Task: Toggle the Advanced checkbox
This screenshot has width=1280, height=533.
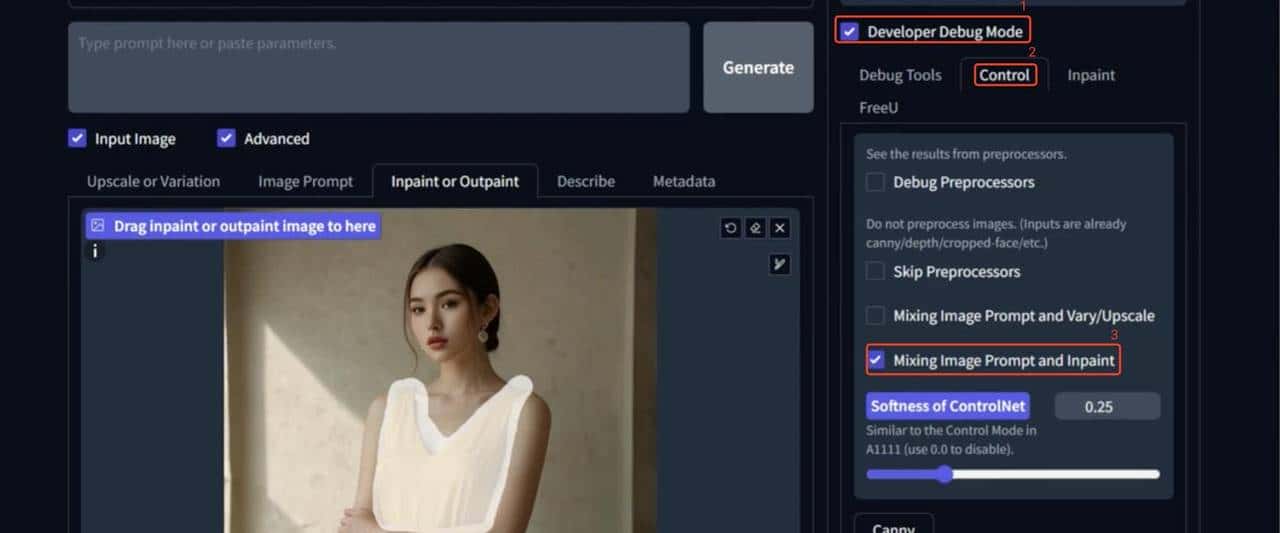Action: tap(227, 139)
